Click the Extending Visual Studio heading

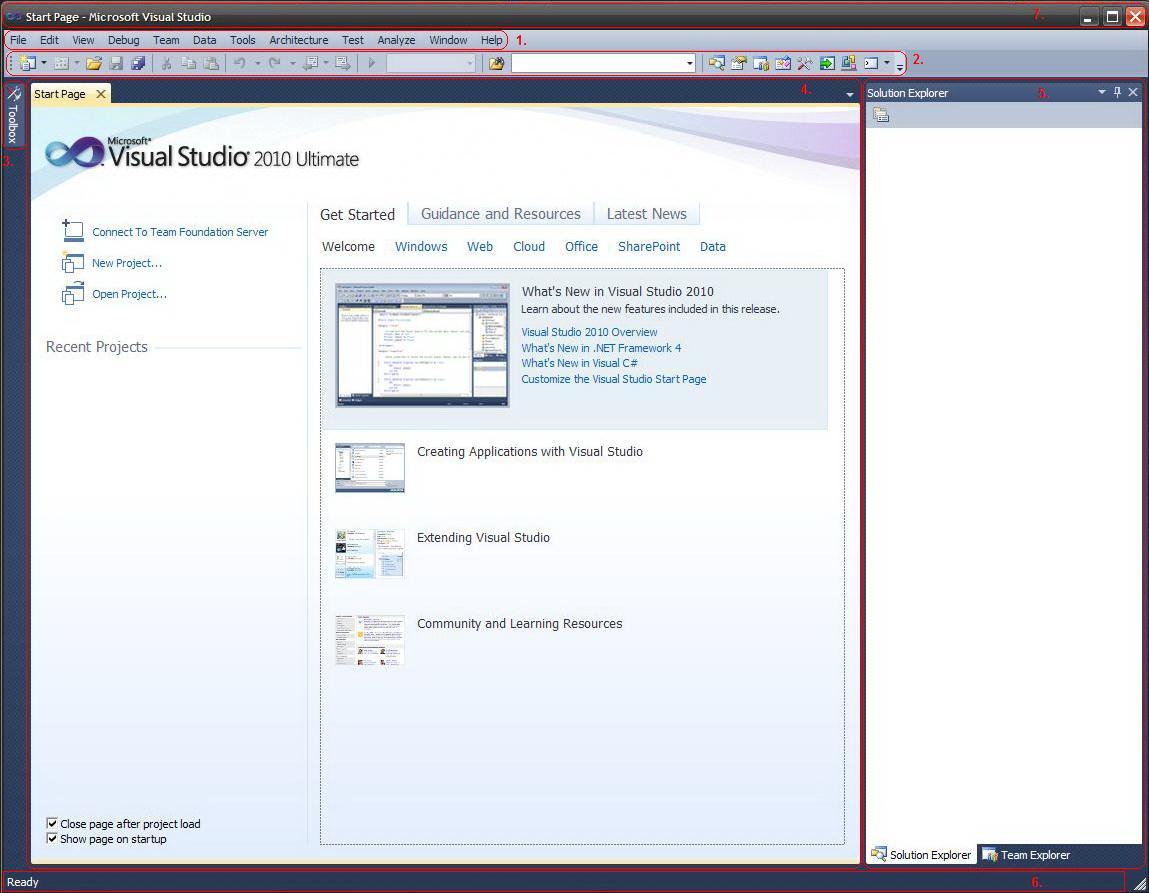pyautogui.click(x=483, y=537)
